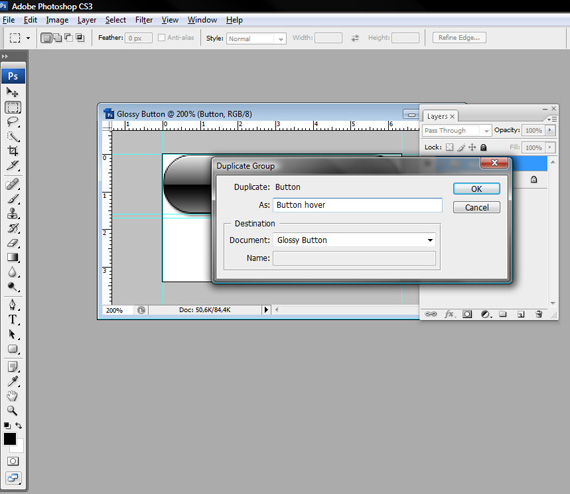Select the Lasso tool
The height and width of the screenshot is (494, 570).
(x=13, y=122)
